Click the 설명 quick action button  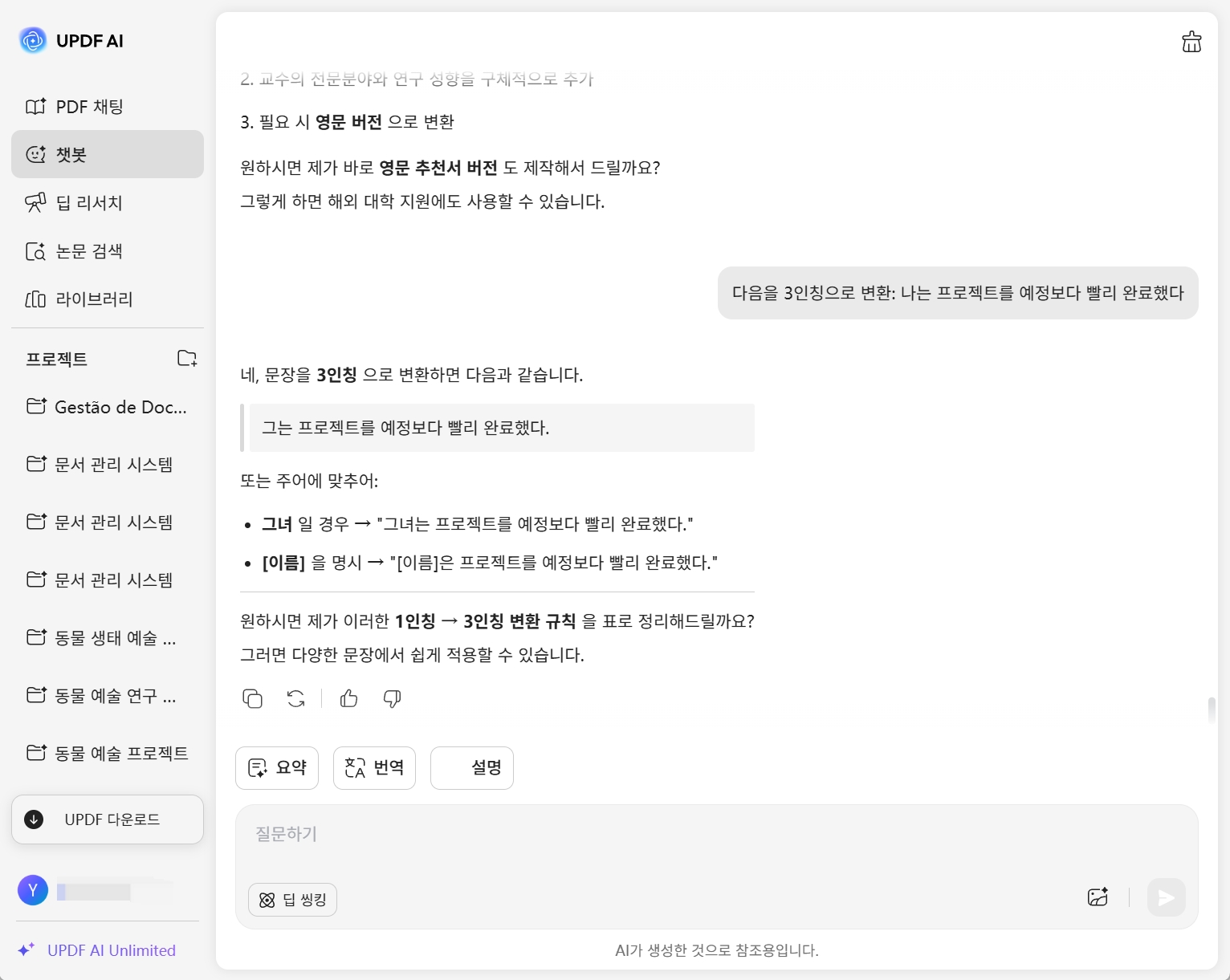click(472, 768)
